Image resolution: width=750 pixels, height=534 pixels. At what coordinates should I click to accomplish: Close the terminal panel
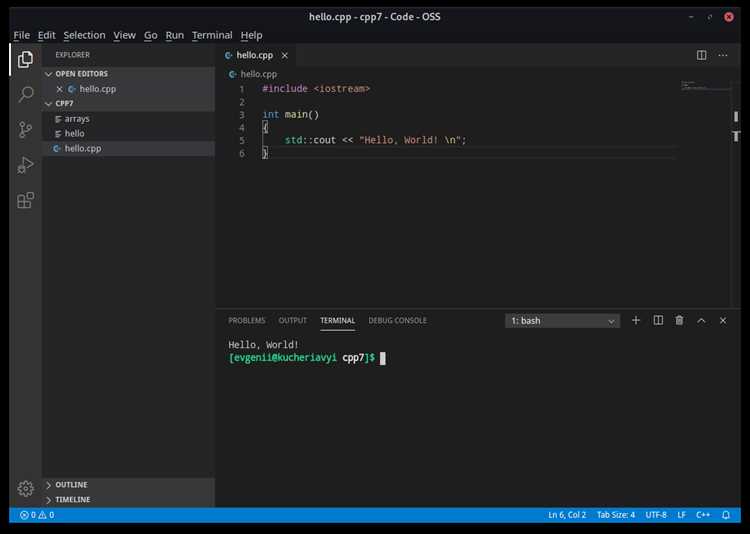(x=723, y=321)
